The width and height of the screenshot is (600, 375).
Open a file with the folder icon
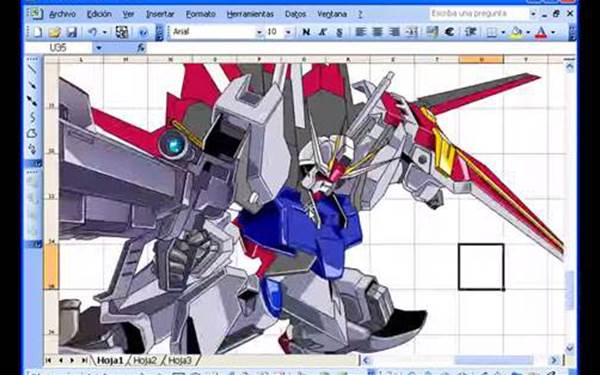pos(55,32)
